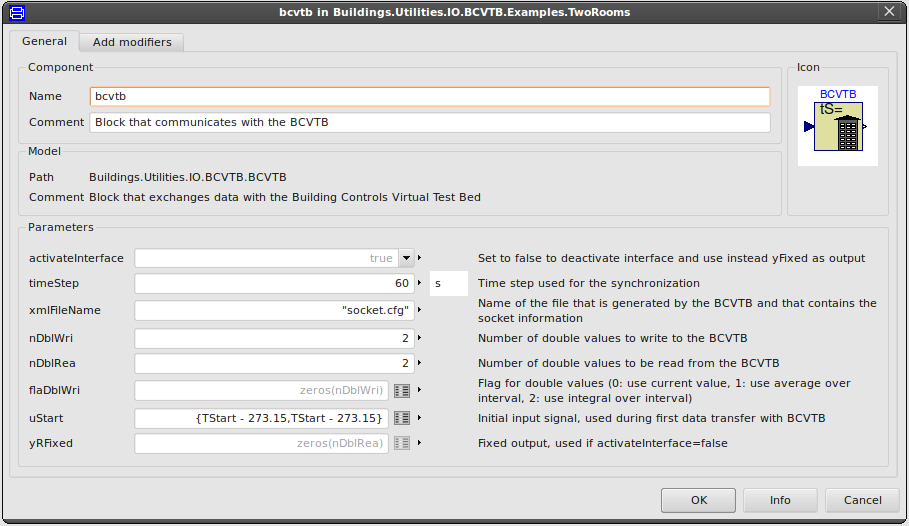Image resolution: width=909 pixels, height=526 pixels.
Task: Open the uStart array editor icon
Action: pos(401,416)
